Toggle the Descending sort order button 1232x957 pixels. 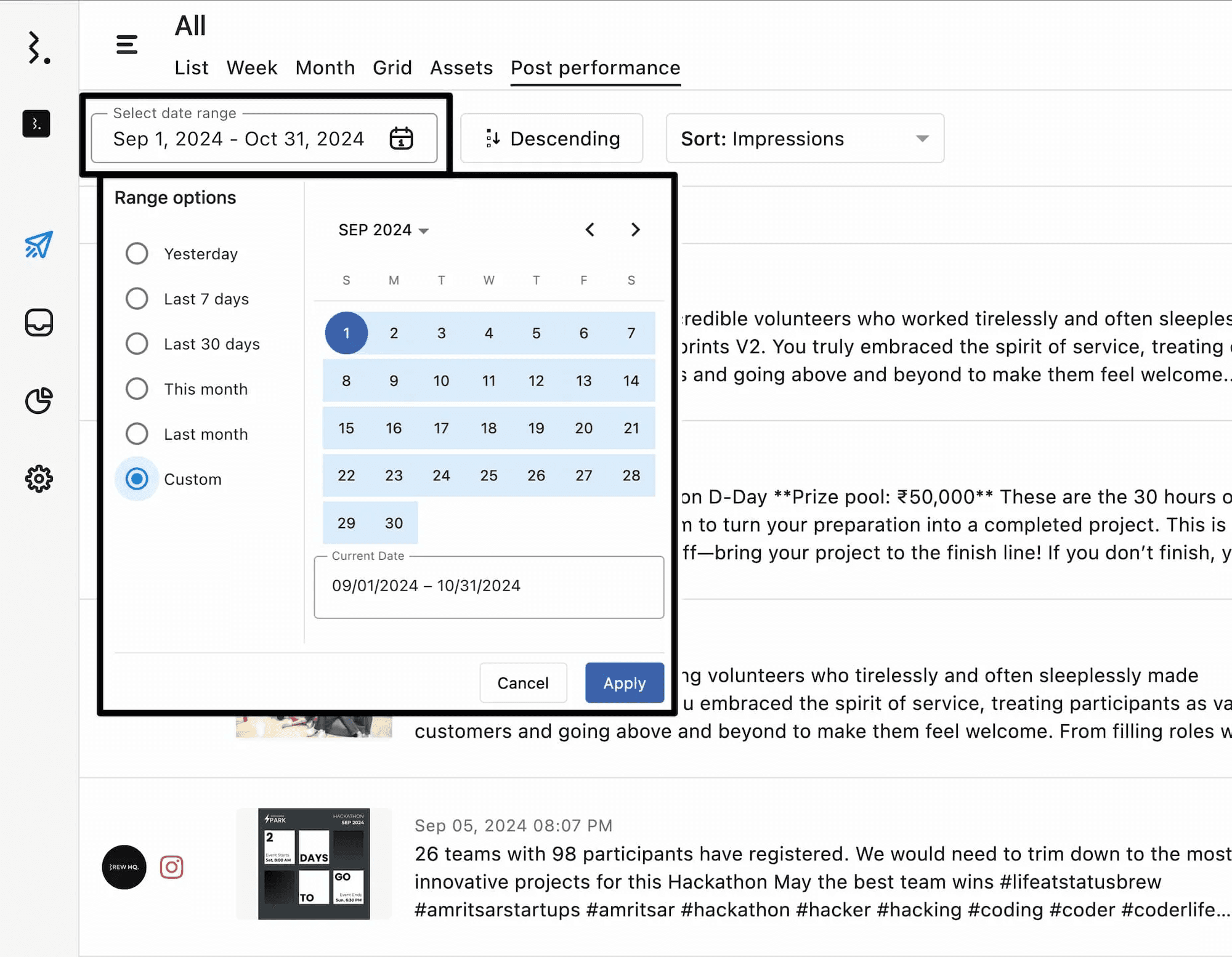[551, 138]
